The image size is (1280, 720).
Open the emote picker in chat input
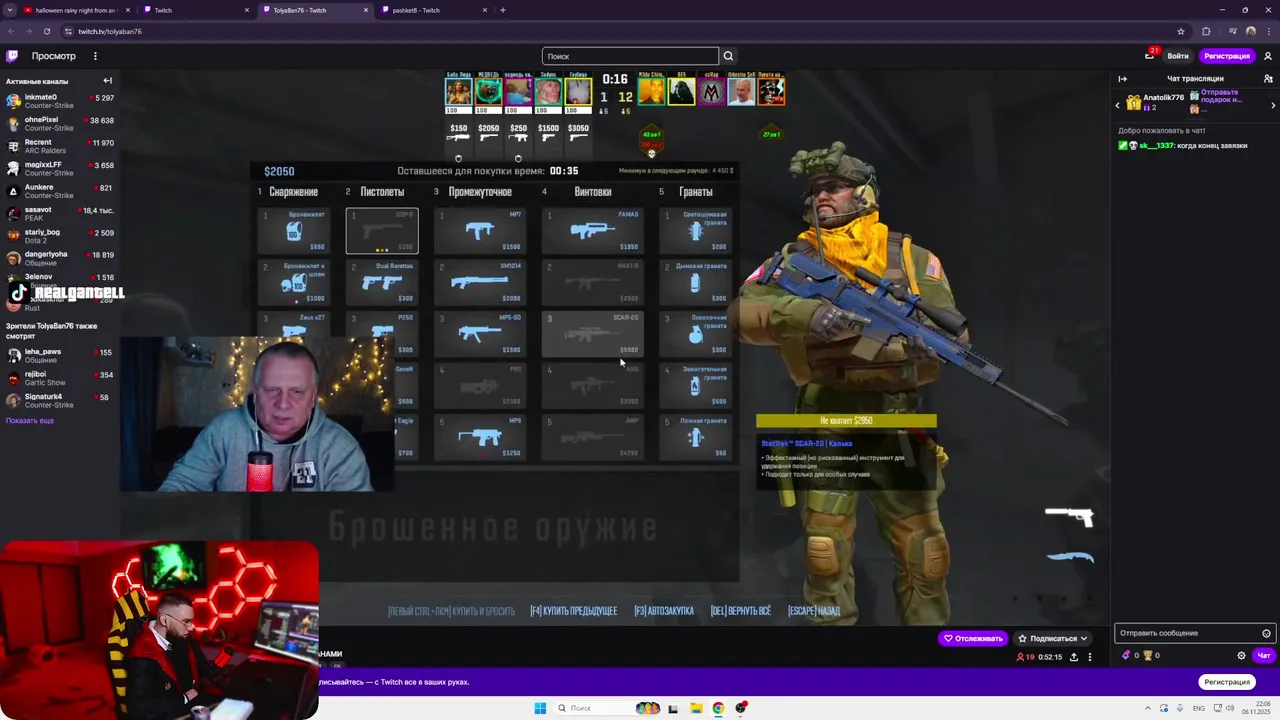[1266, 633]
